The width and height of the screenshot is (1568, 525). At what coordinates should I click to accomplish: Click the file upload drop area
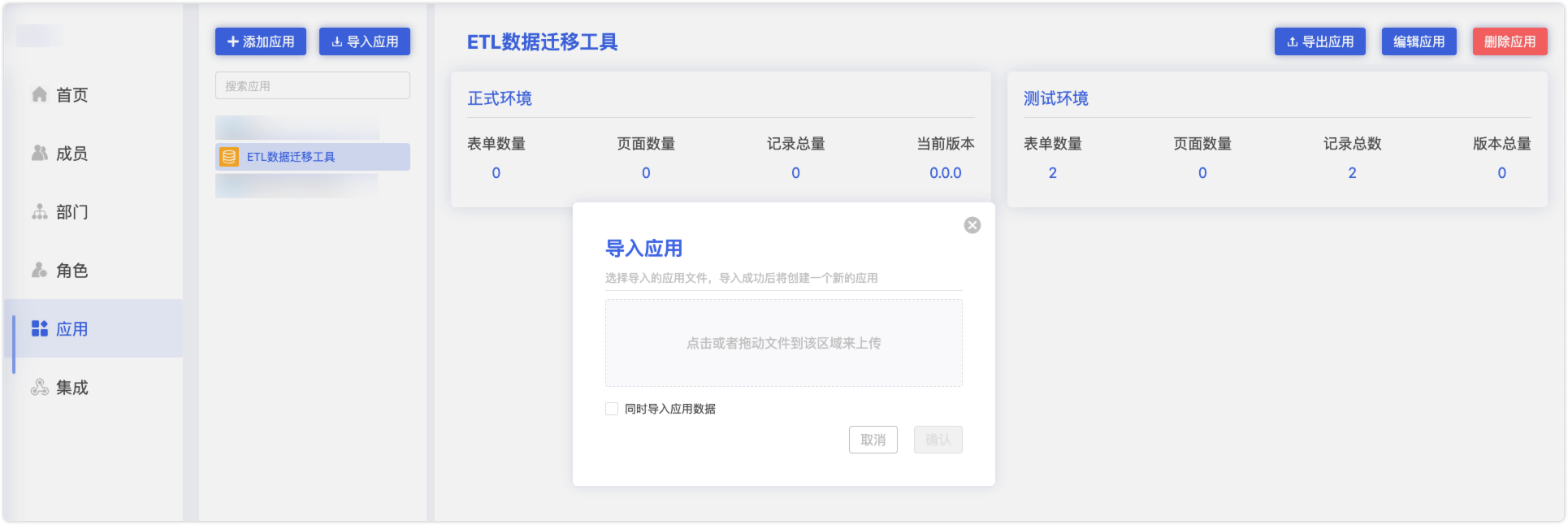[783, 343]
